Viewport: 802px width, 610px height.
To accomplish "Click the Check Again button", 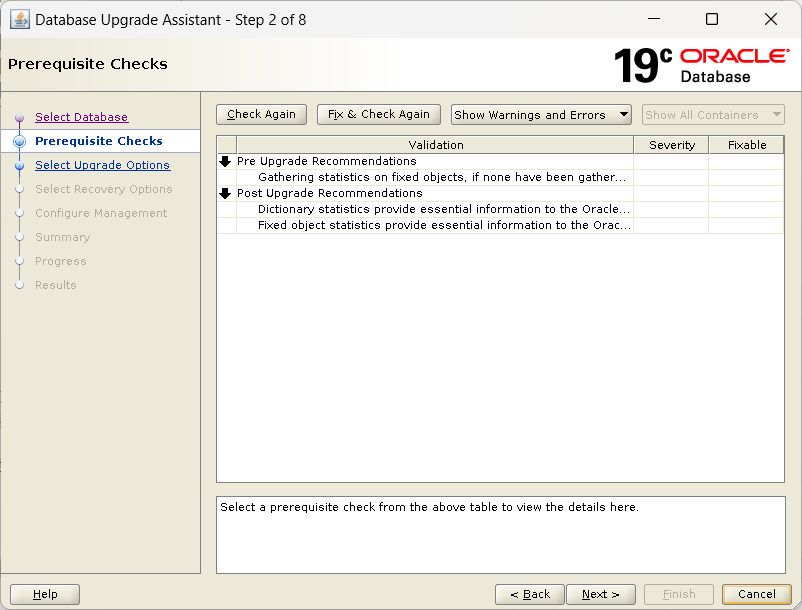I will pos(261,114).
